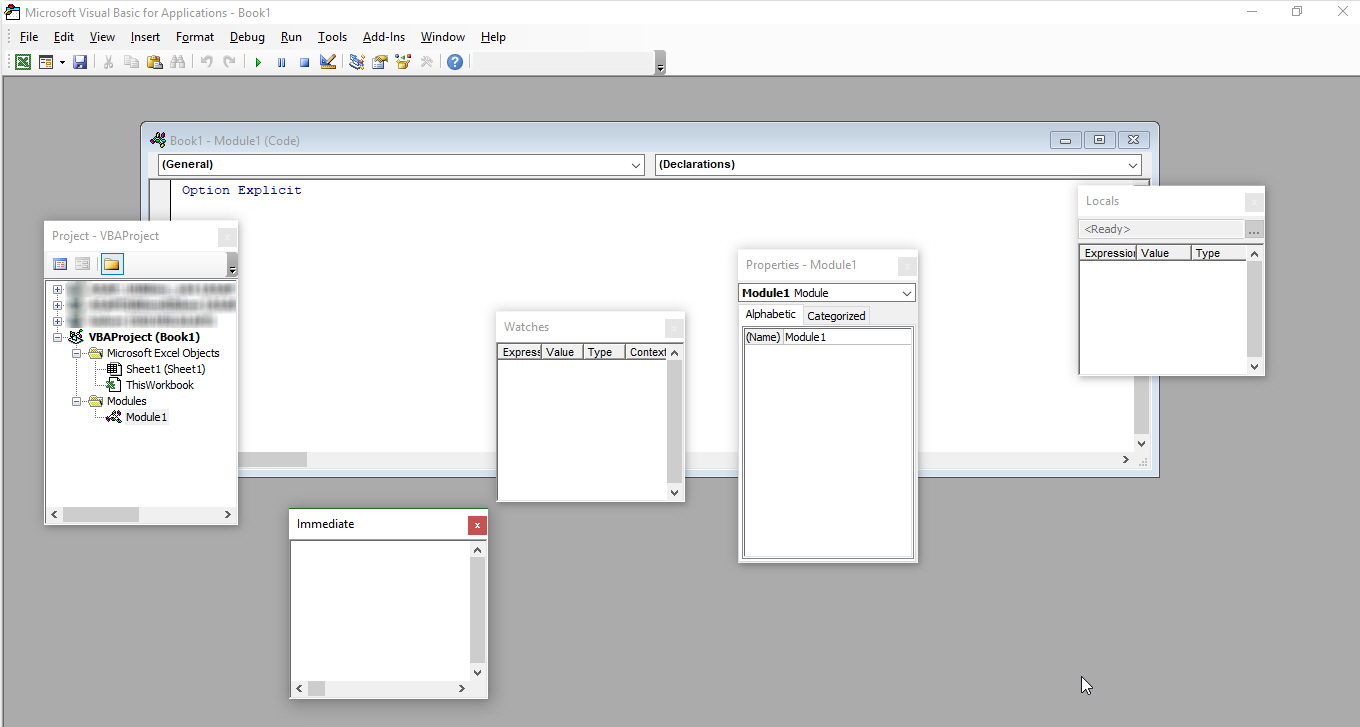1360x727 pixels.
Task: Click the View Microsoft Excel toolbar icon
Action: pos(22,62)
